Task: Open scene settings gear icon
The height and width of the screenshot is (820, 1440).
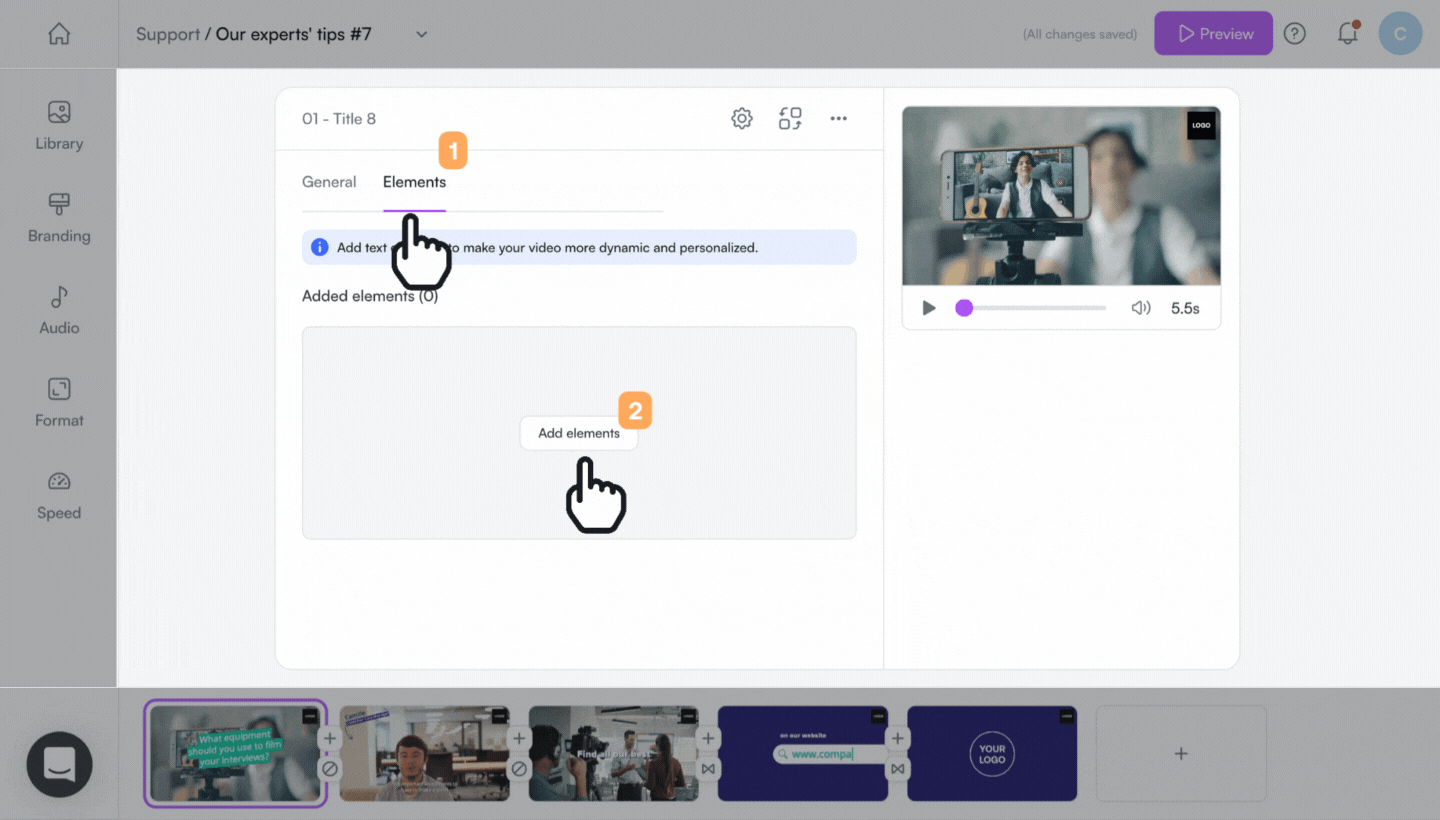Action: (742, 119)
